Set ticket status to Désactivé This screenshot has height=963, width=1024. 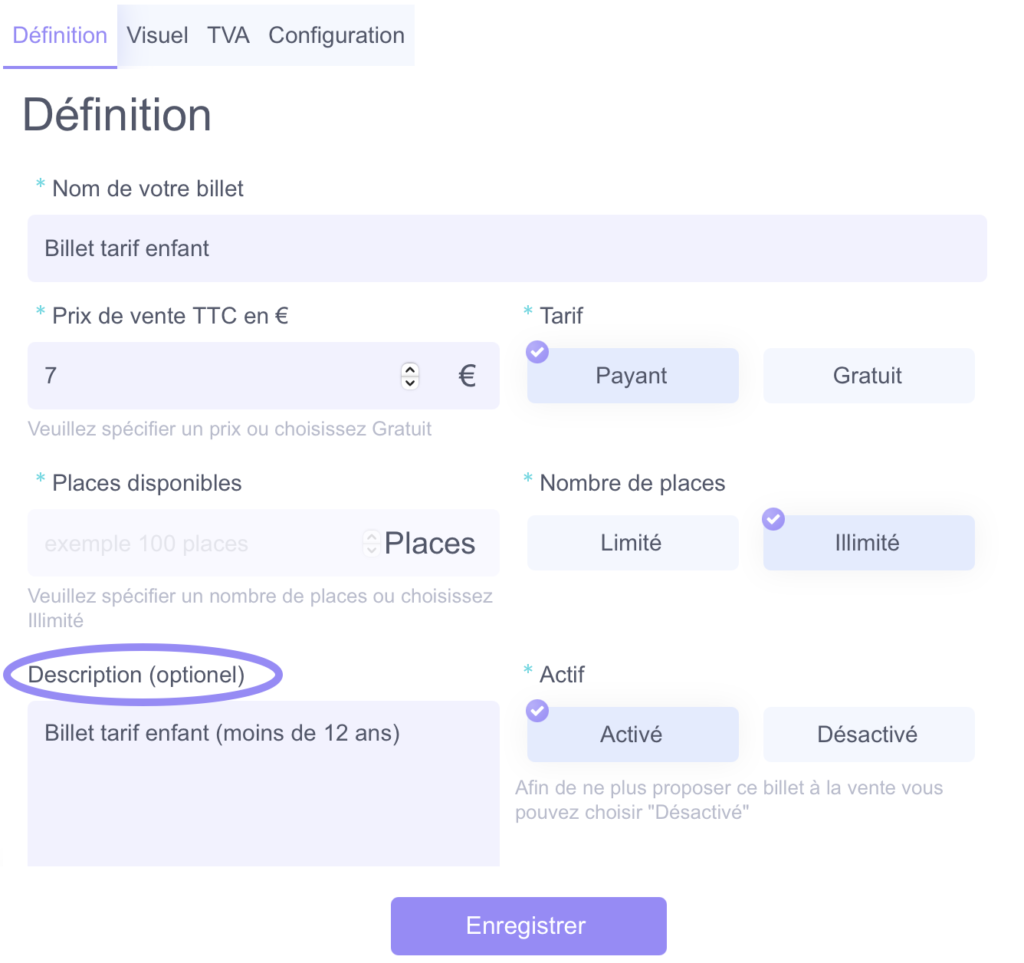point(869,734)
